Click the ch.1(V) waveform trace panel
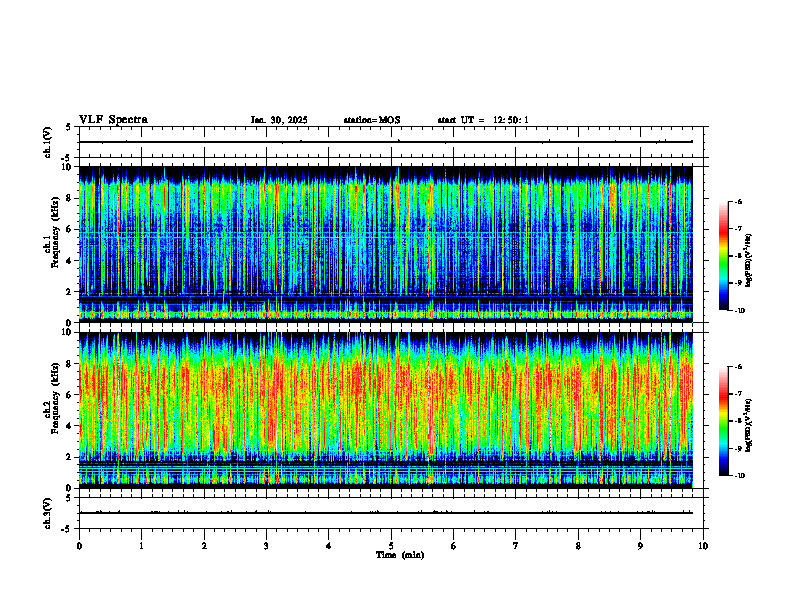 (x=391, y=142)
